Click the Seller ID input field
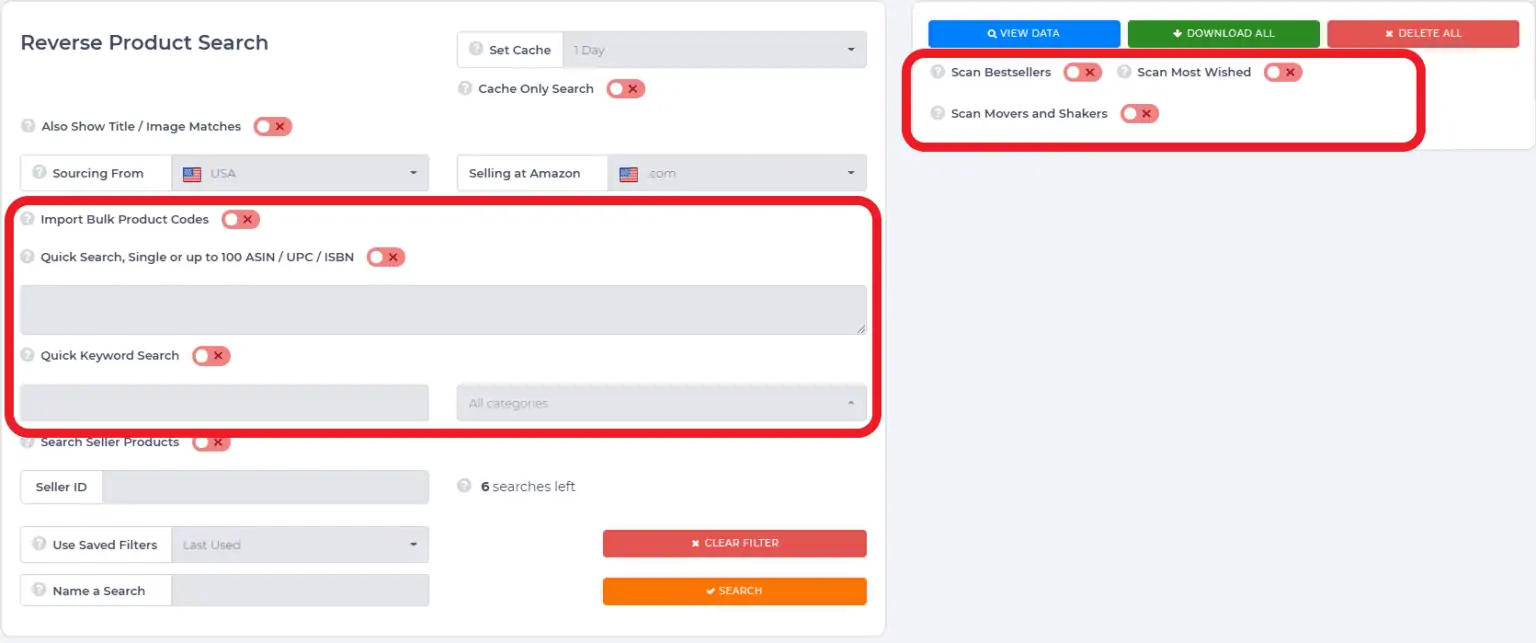 pyautogui.click(x=266, y=487)
